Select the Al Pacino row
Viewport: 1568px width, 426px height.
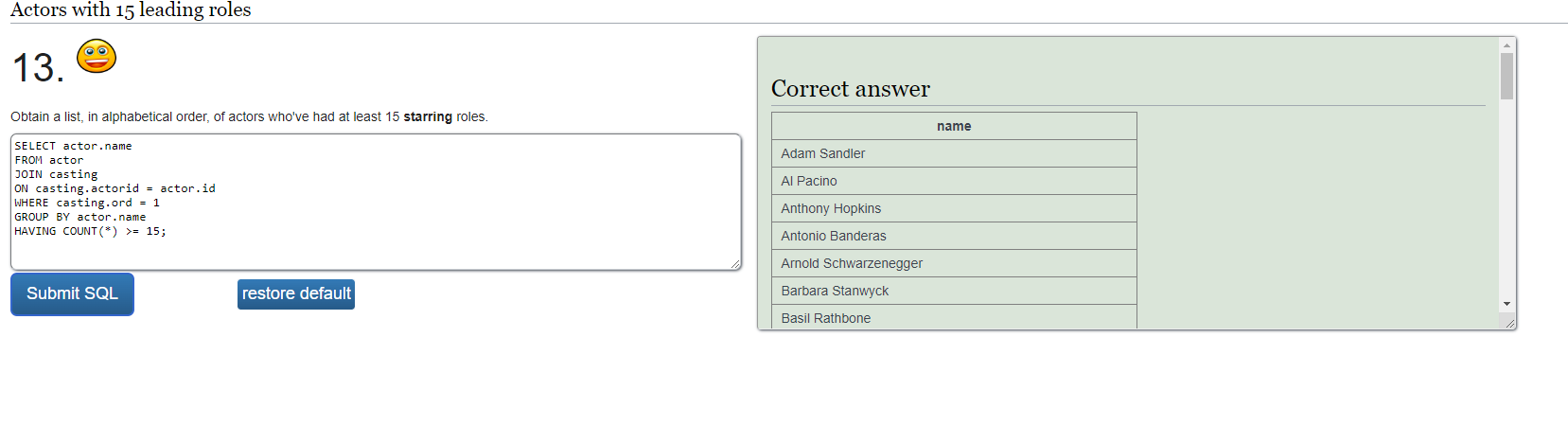pyautogui.click(x=954, y=181)
